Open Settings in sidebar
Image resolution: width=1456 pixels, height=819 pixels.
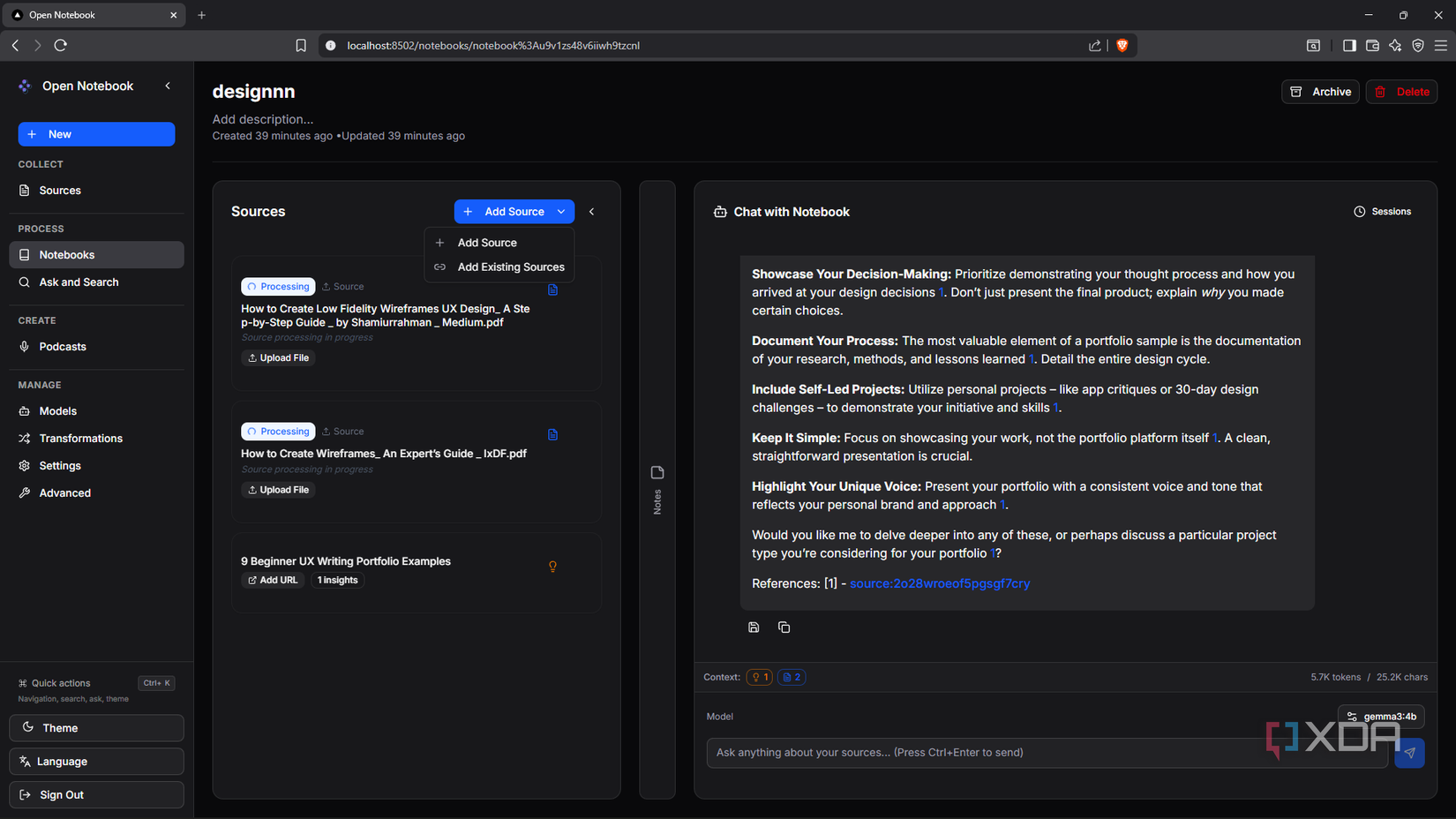click(x=96, y=466)
